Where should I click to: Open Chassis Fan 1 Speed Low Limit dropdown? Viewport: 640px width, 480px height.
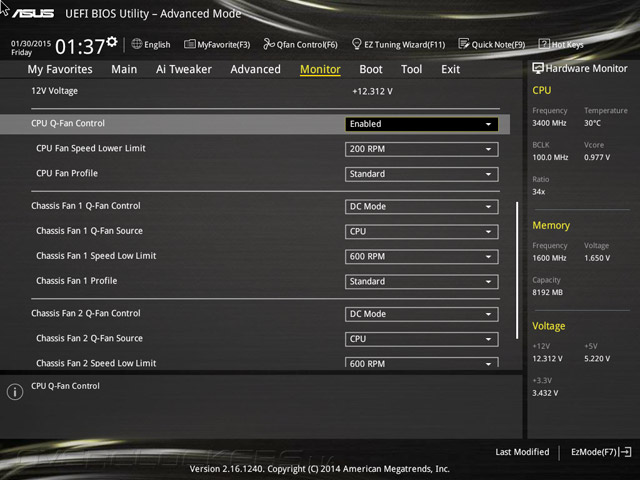[422, 257]
